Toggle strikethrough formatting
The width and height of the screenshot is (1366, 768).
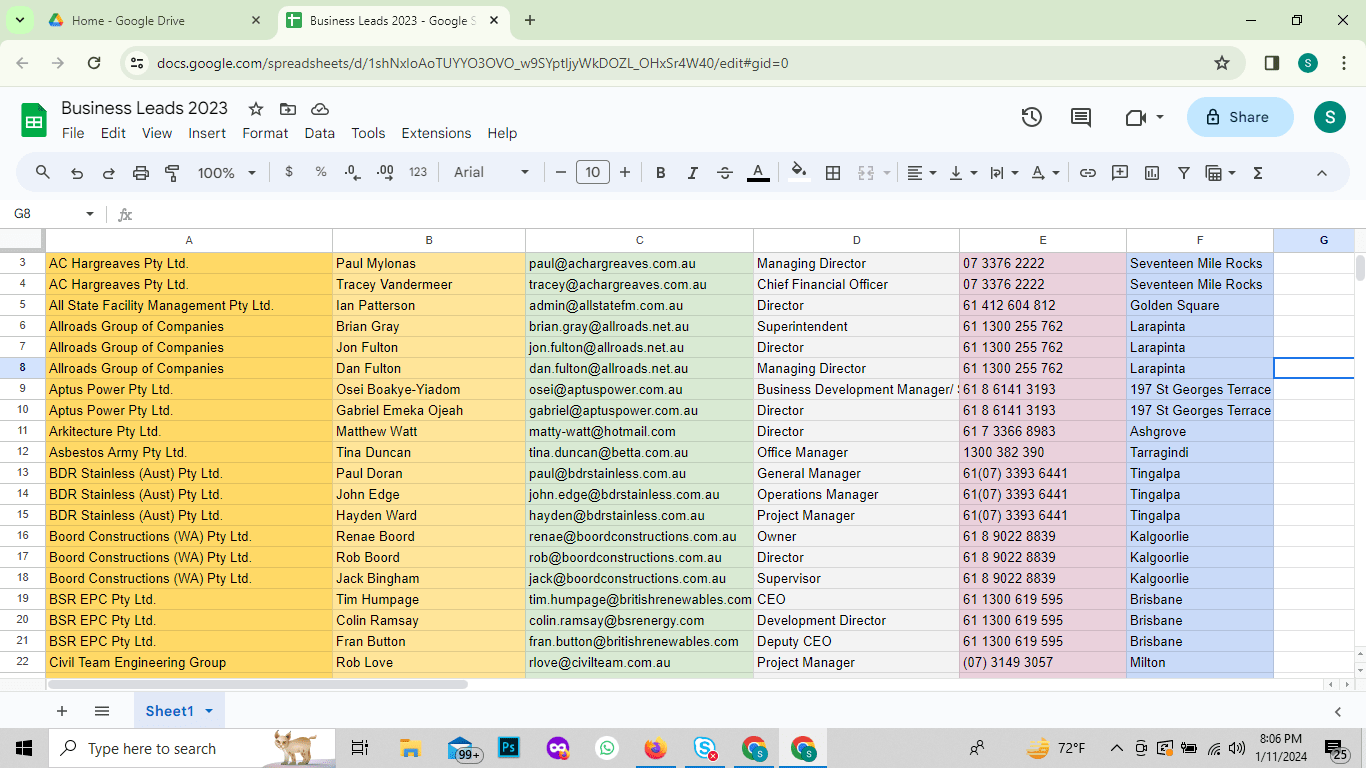[725, 173]
